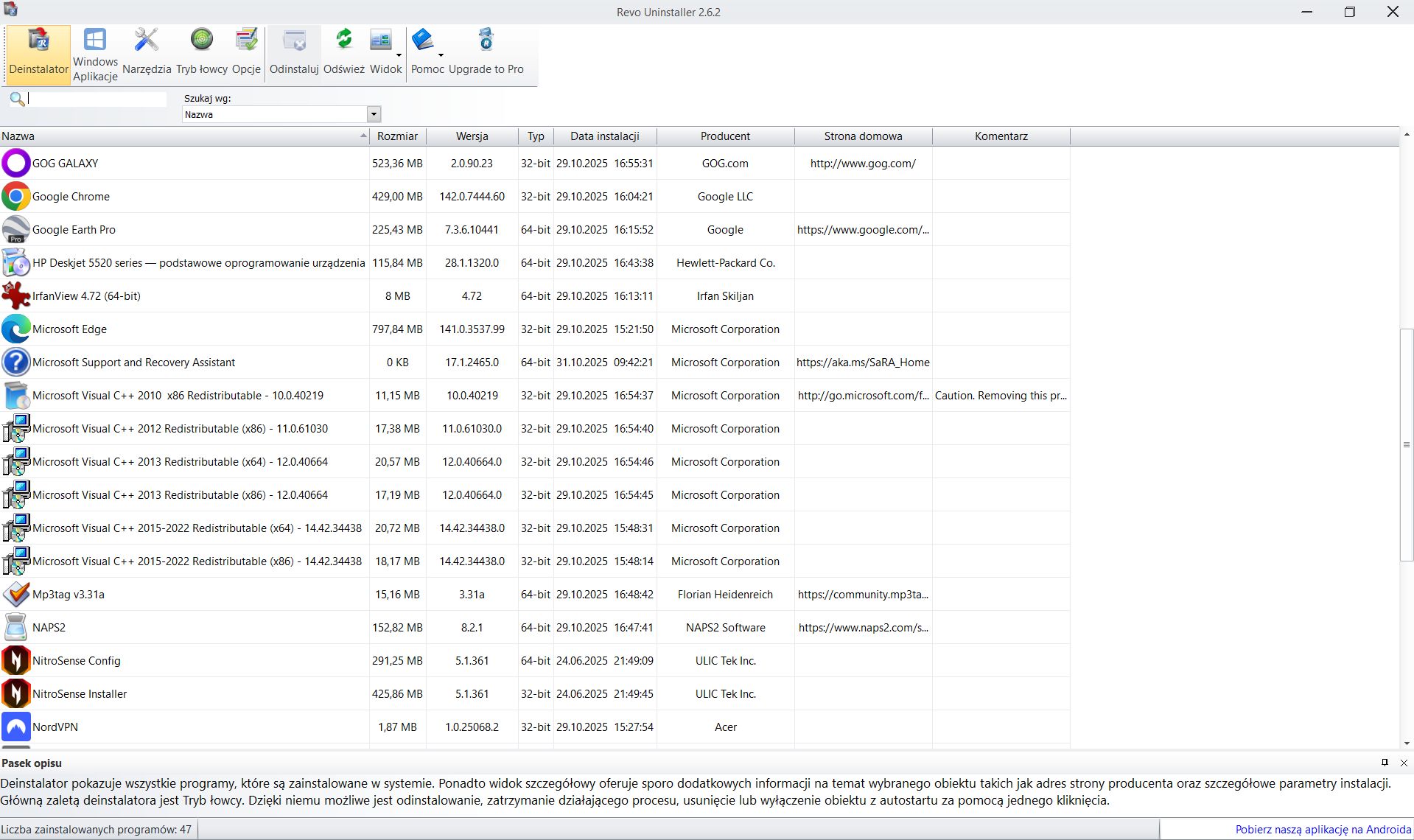
Task: Select the Google Earth Pro icon
Action: tap(15, 230)
